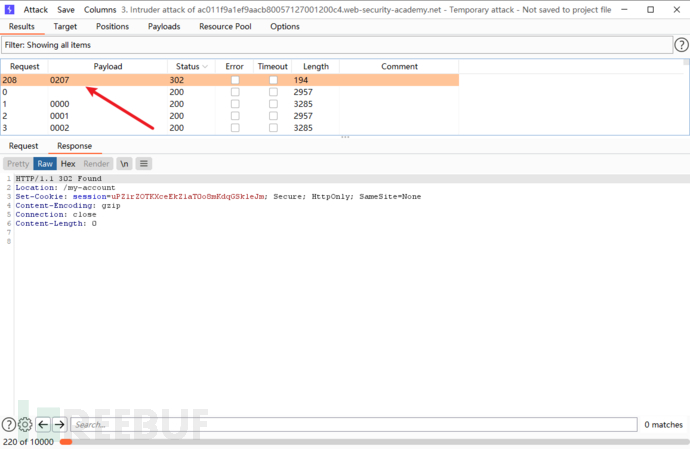Open the message editor hamburger menu
This screenshot has width=690, height=449.
coord(143,164)
